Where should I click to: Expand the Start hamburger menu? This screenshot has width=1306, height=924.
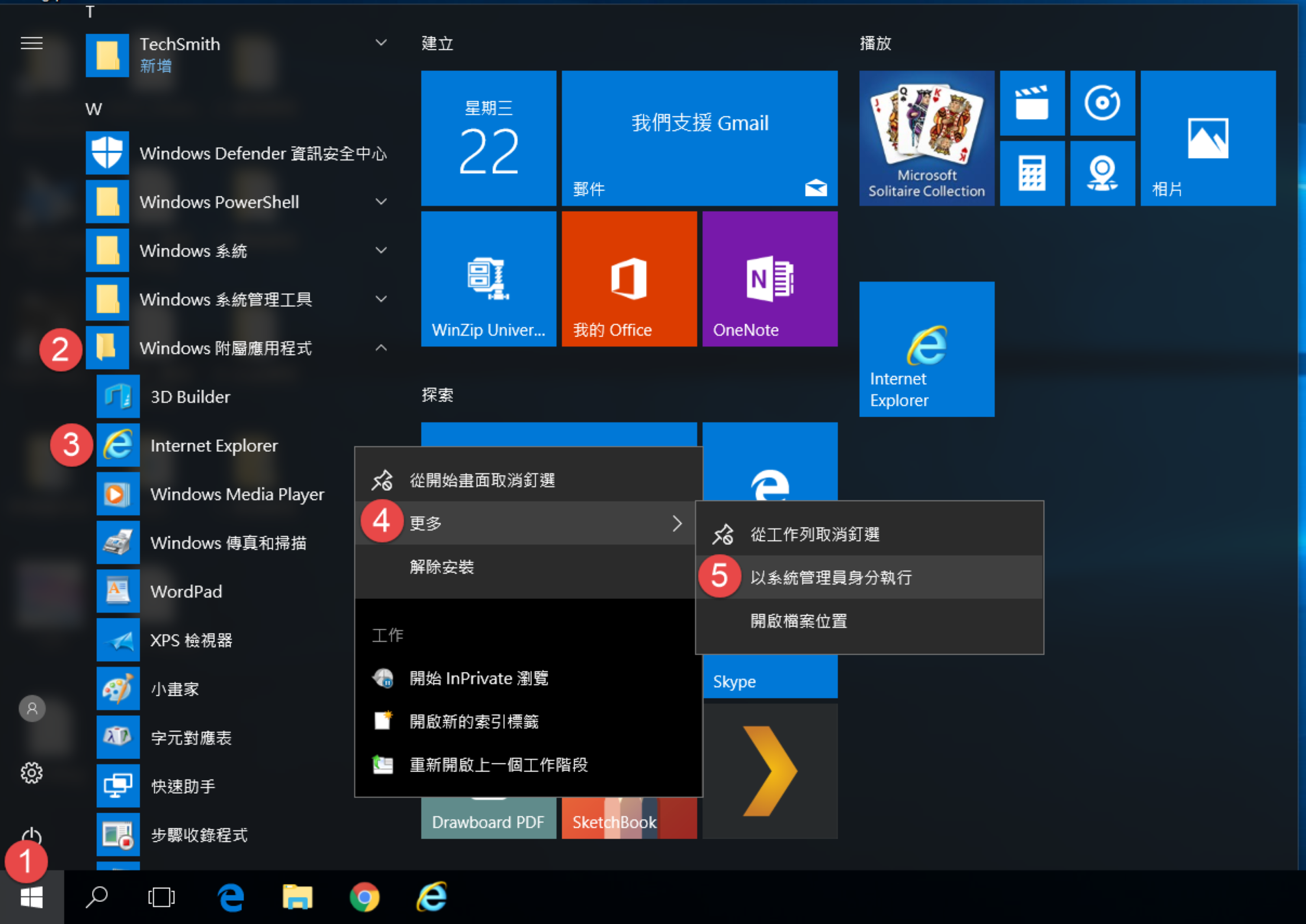coord(32,43)
